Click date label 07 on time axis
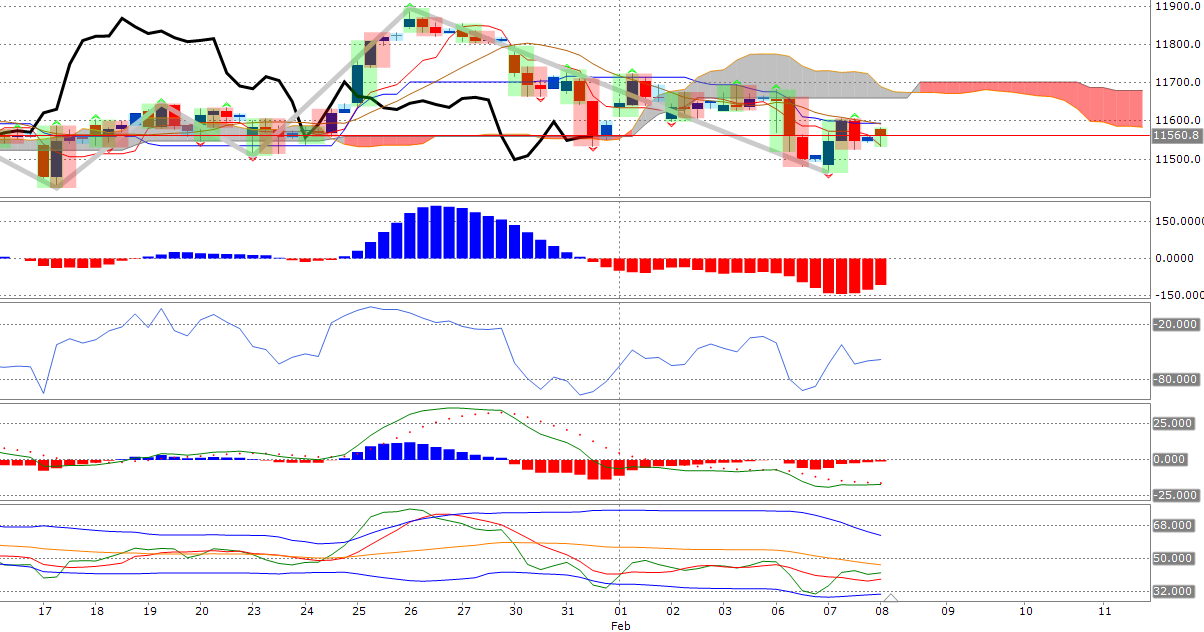The image size is (1204, 632). [x=830, y=610]
